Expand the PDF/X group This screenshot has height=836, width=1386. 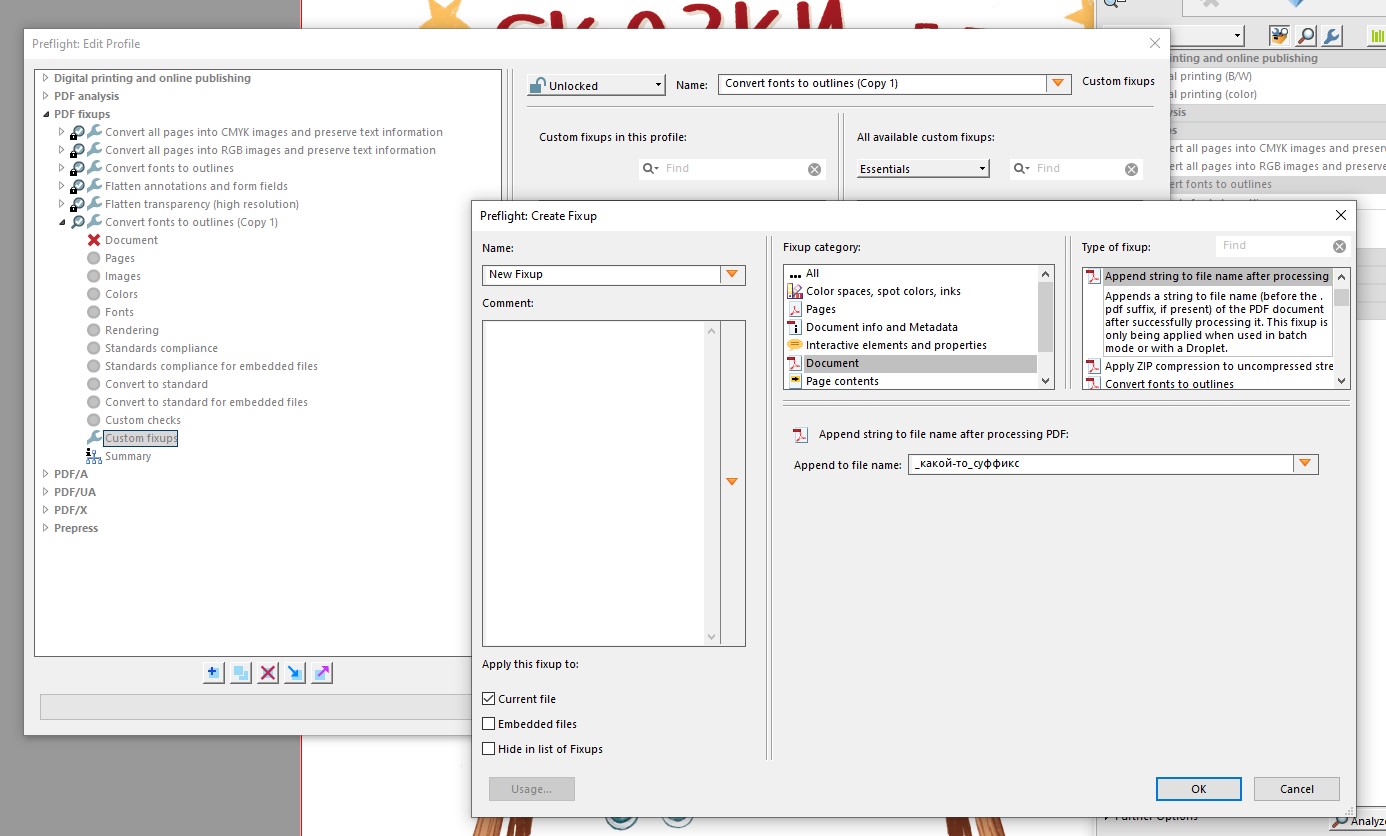pyautogui.click(x=45, y=510)
